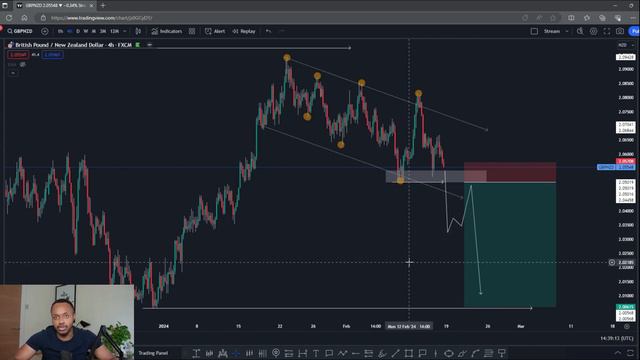Viewport: 640px width, 360px height.
Task: Open the Indicators dialog
Action: pos(167,31)
